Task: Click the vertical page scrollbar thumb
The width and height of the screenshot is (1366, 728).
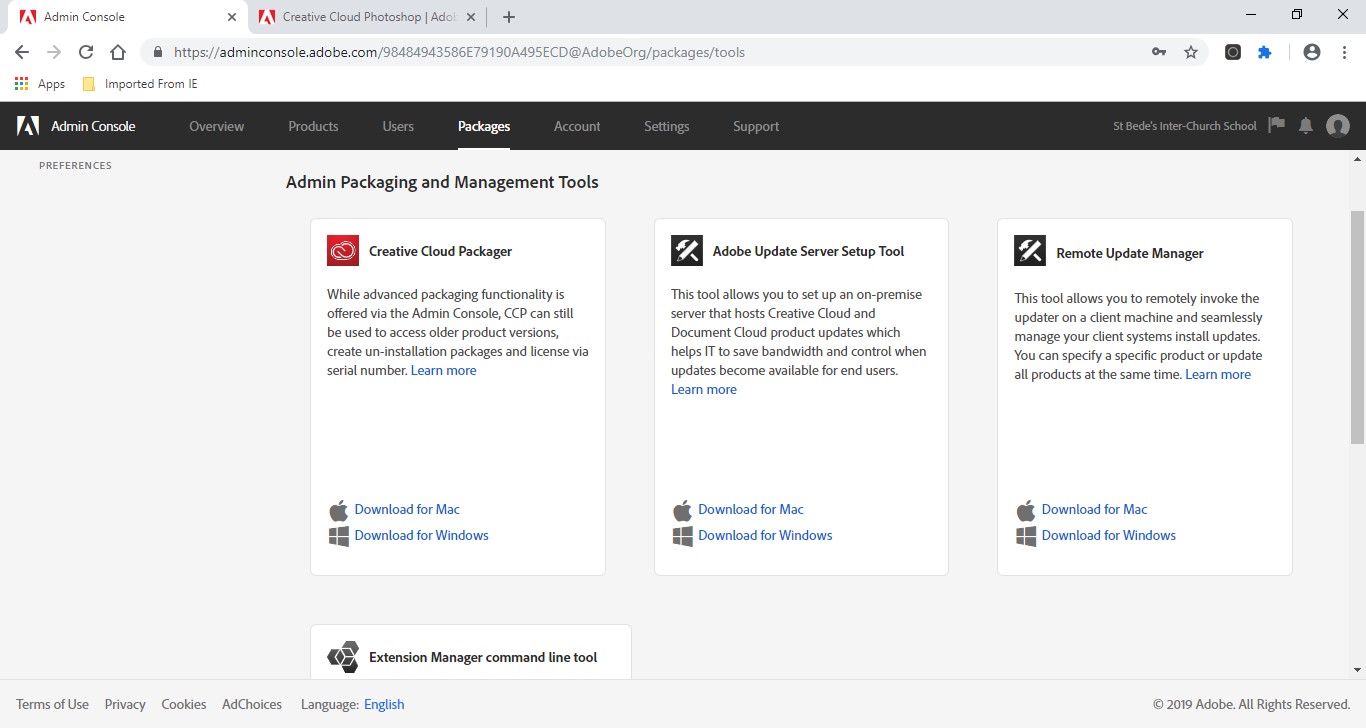Action: pyautogui.click(x=1357, y=327)
